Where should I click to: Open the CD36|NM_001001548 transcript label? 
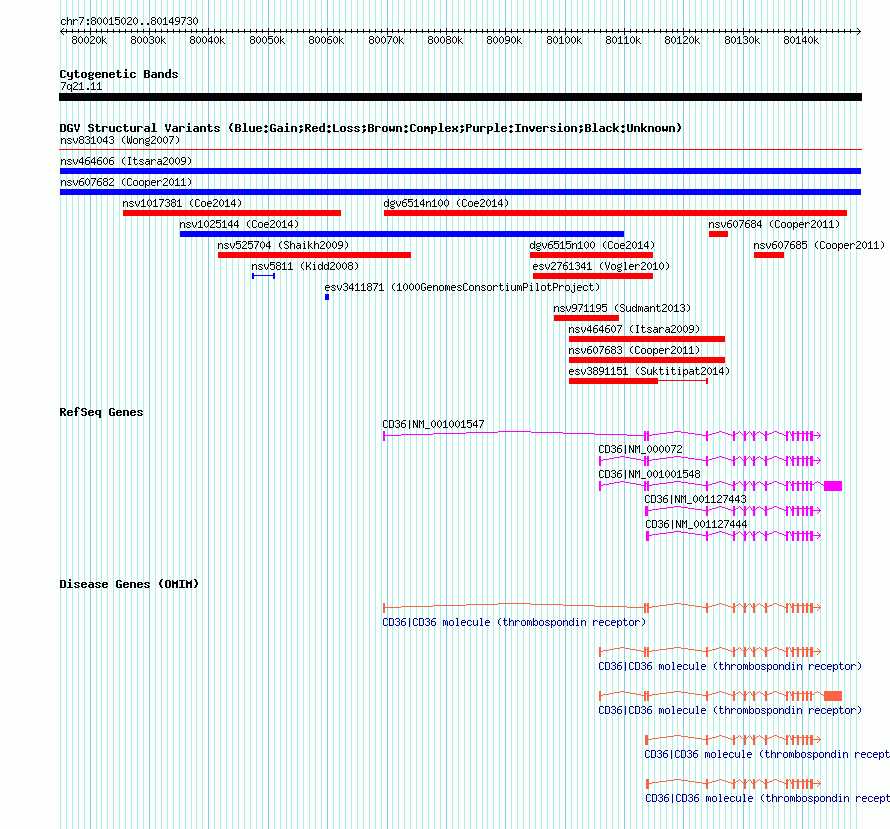(x=649, y=474)
